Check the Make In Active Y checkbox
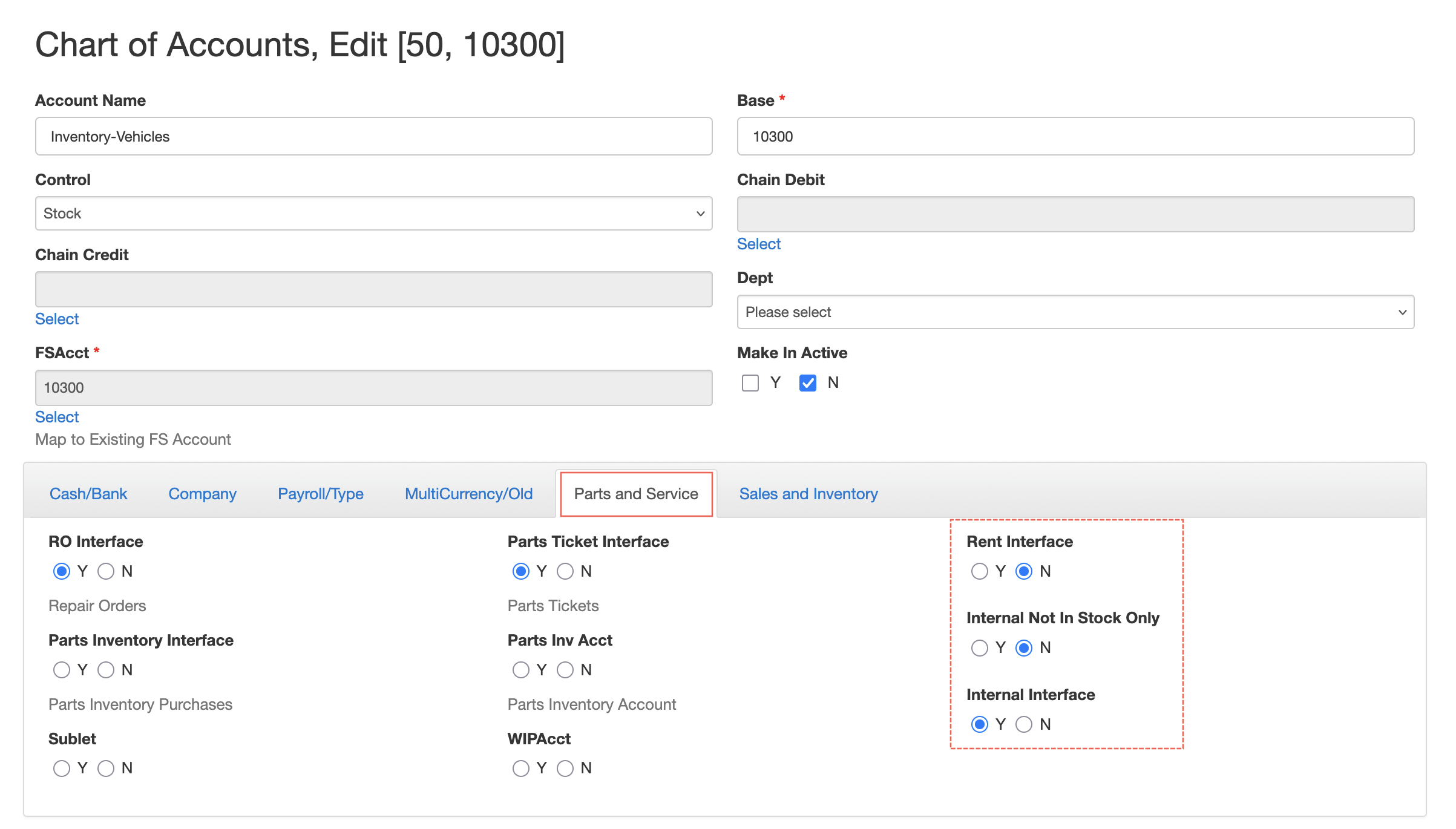 pyautogui.click(x=750, y=383)
